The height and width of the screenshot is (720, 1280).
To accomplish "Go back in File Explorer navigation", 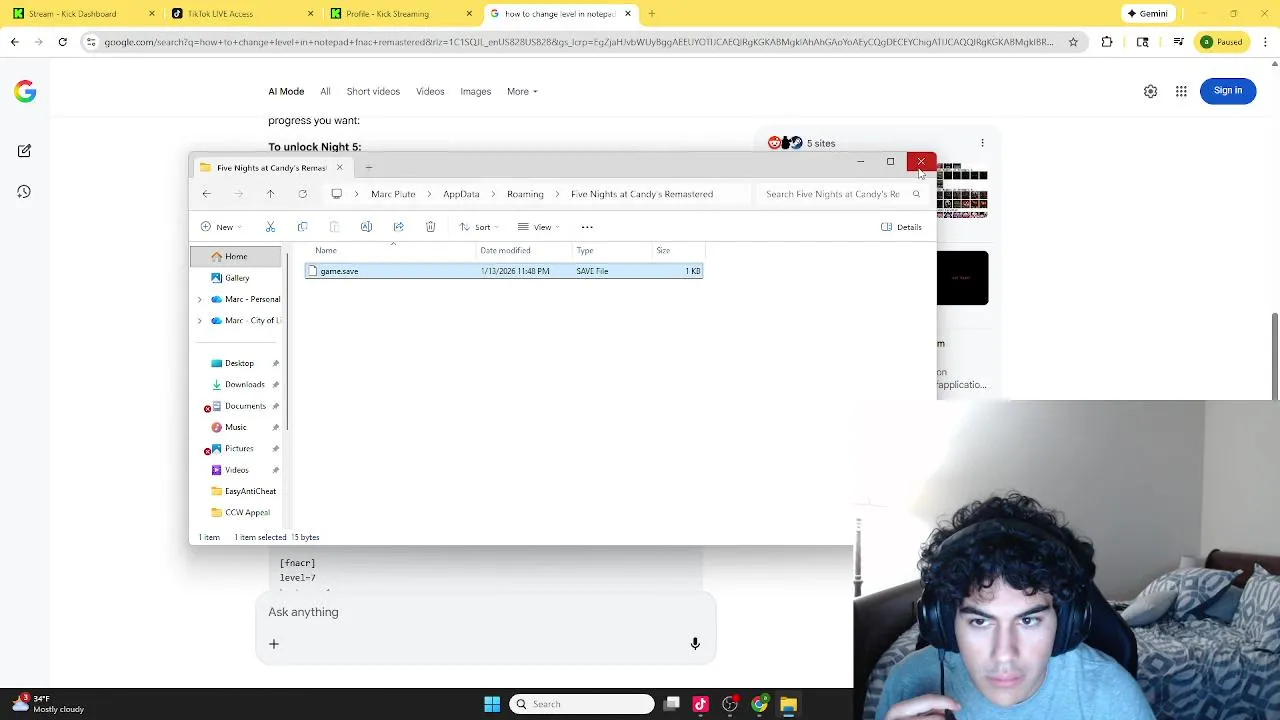I will (x=206, y=194).
